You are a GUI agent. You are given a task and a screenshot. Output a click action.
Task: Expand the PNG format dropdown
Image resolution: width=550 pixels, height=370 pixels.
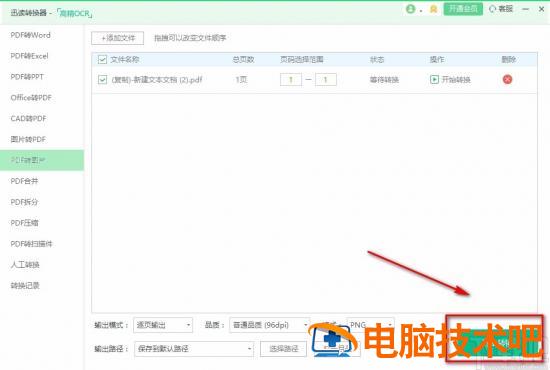click(370, 325)
